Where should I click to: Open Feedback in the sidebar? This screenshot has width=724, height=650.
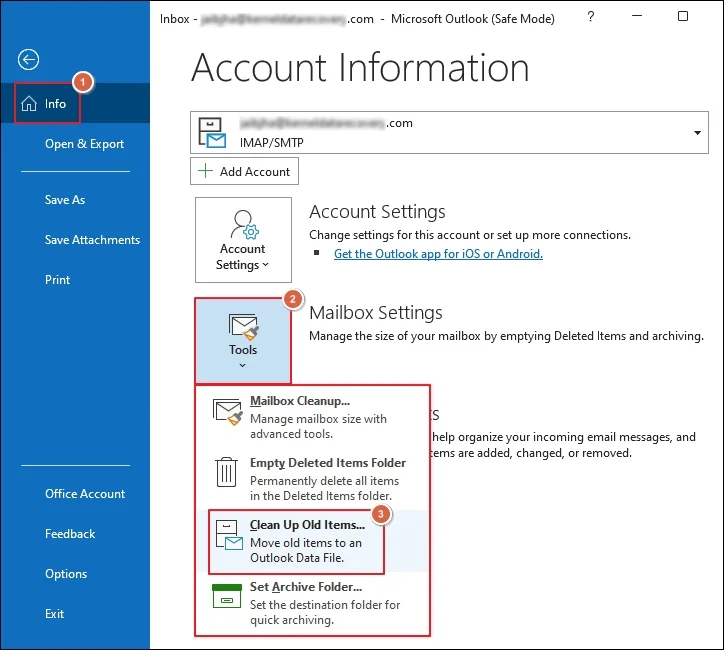pyautogui.click(x=70, y=534)
